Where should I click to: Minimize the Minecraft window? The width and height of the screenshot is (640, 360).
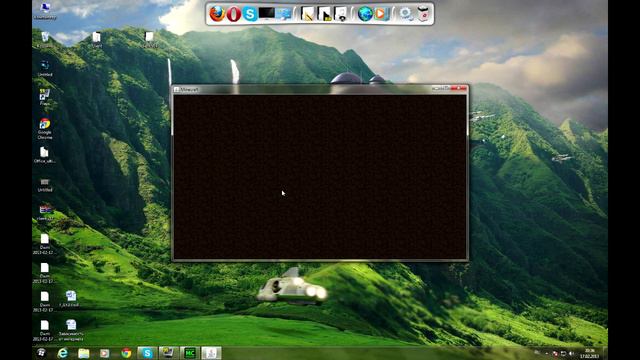436,88
